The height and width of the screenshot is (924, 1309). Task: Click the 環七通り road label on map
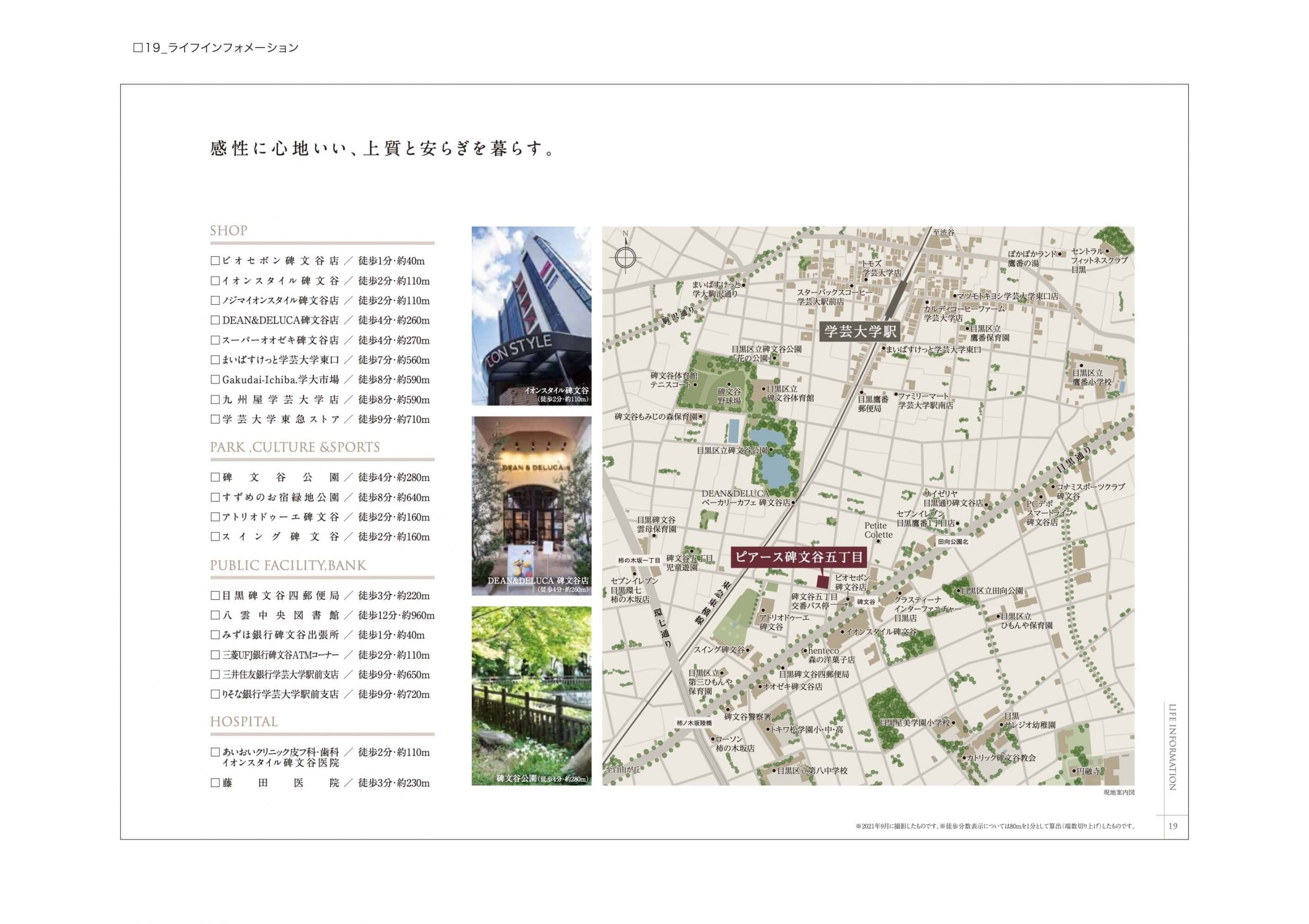point(662,627)
